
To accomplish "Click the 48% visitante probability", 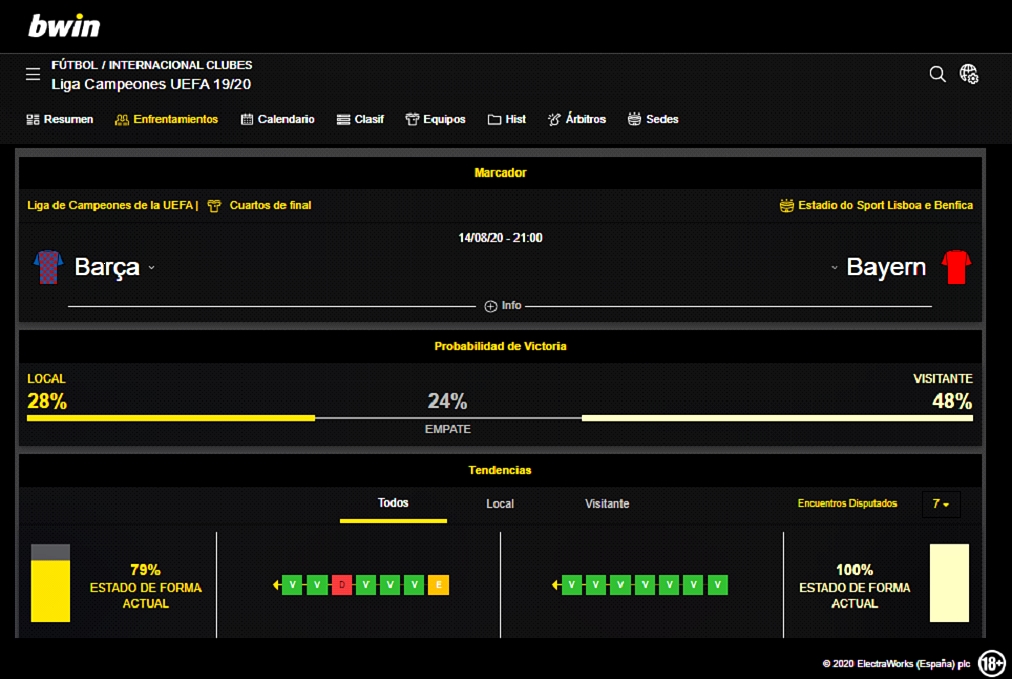I will (x=952, y=401).
